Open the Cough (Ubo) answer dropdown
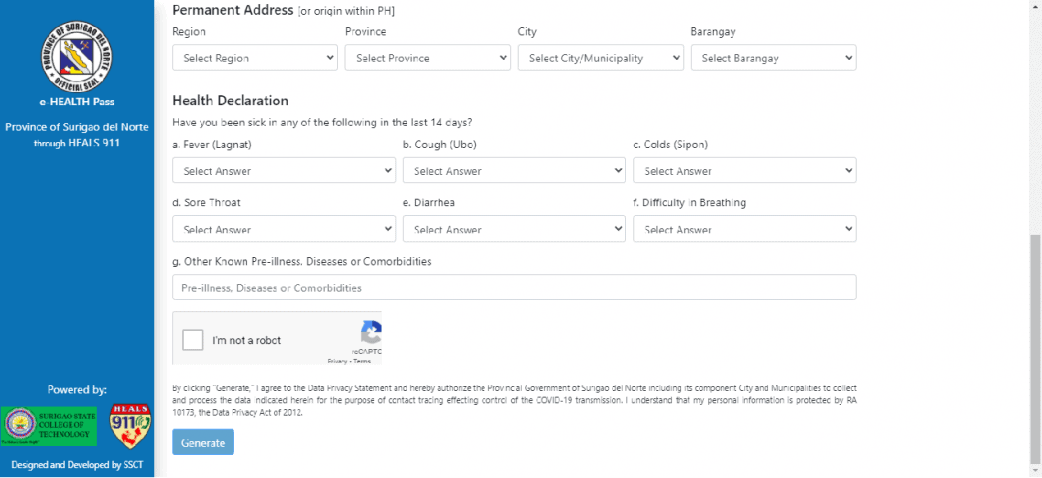This screenshot has height=478, width=1042. [514, 171]
